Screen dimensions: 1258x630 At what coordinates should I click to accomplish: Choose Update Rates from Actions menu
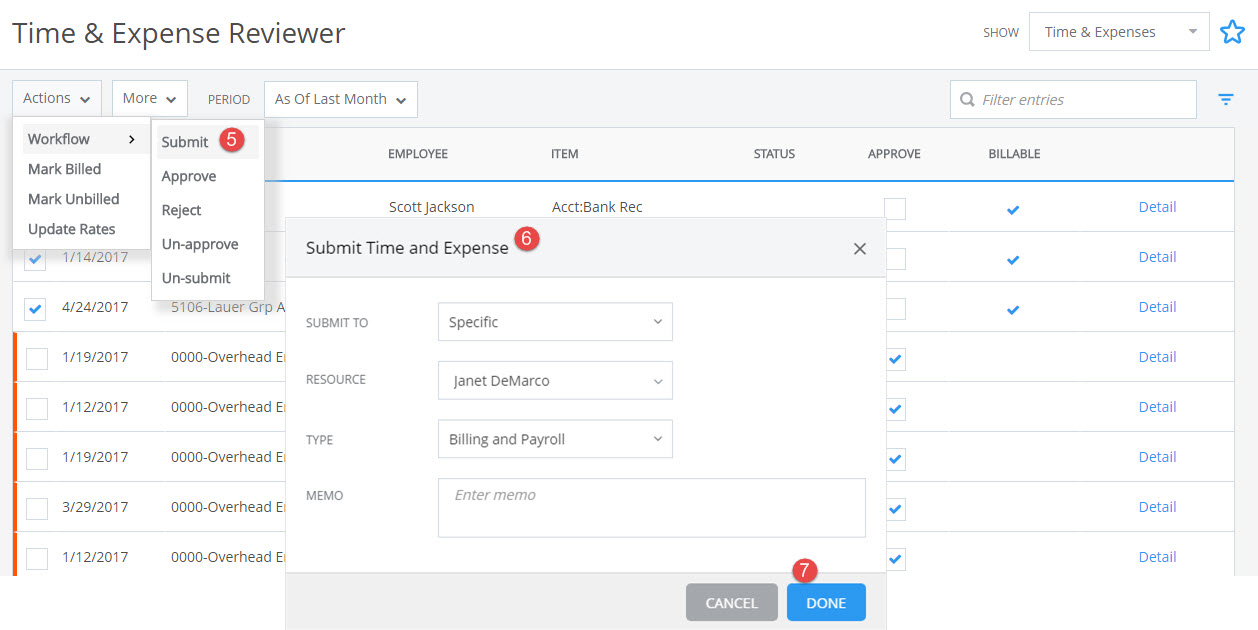(x=72, y=229)
